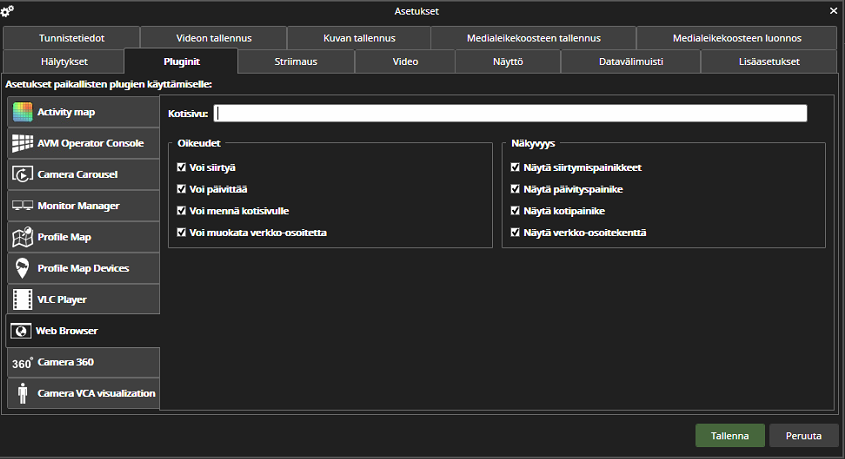845x459 pixels.
Task: Open the Video tab
Action: (405, 61)
